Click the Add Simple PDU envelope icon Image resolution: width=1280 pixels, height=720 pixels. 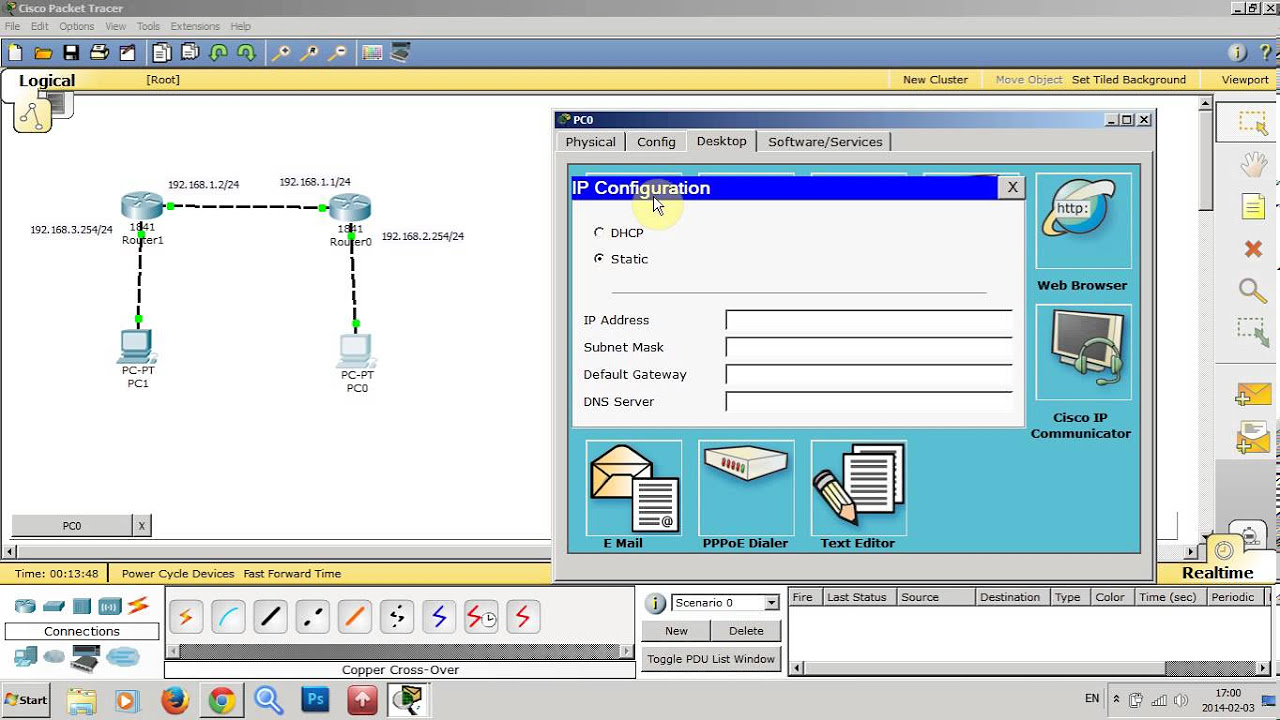[1253, 394]
